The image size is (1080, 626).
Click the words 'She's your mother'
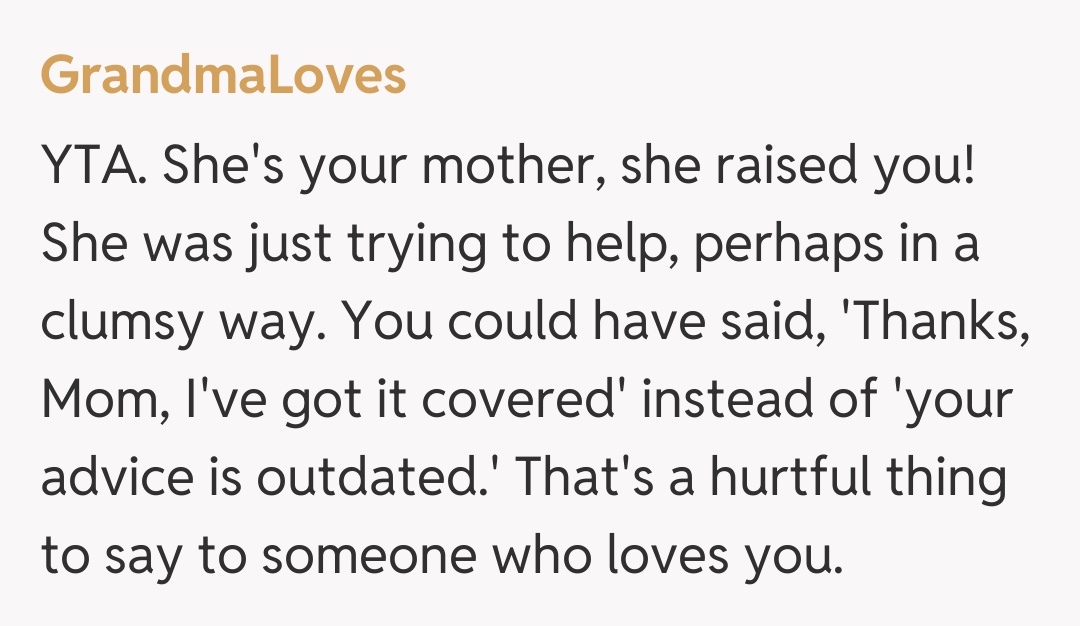[x=381, y=167]
